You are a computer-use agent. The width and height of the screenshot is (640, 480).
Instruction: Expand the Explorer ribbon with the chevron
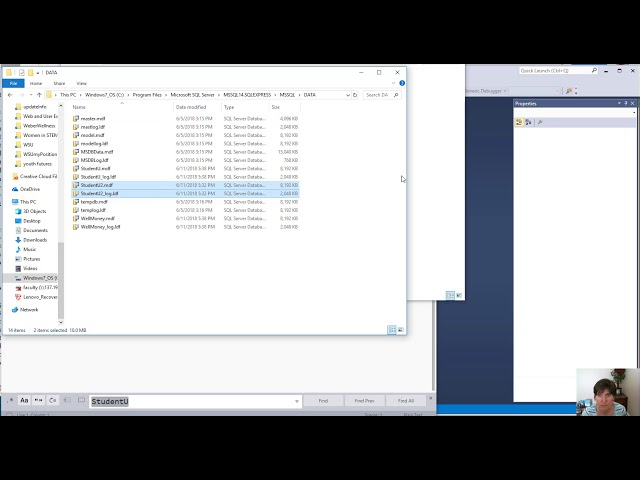pyautogui.click(x=393, y=83)
